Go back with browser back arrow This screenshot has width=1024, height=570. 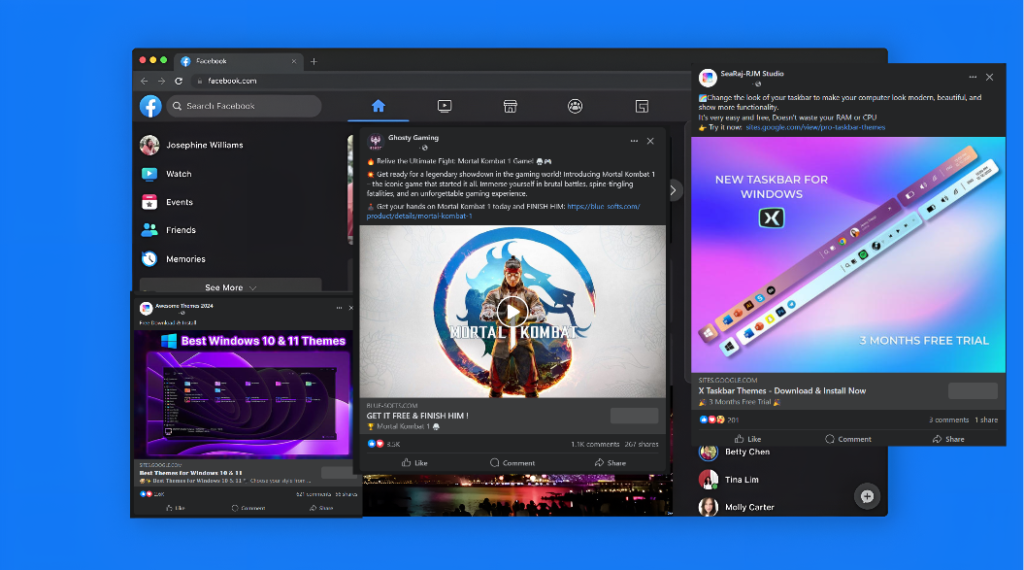click(144, 81)
